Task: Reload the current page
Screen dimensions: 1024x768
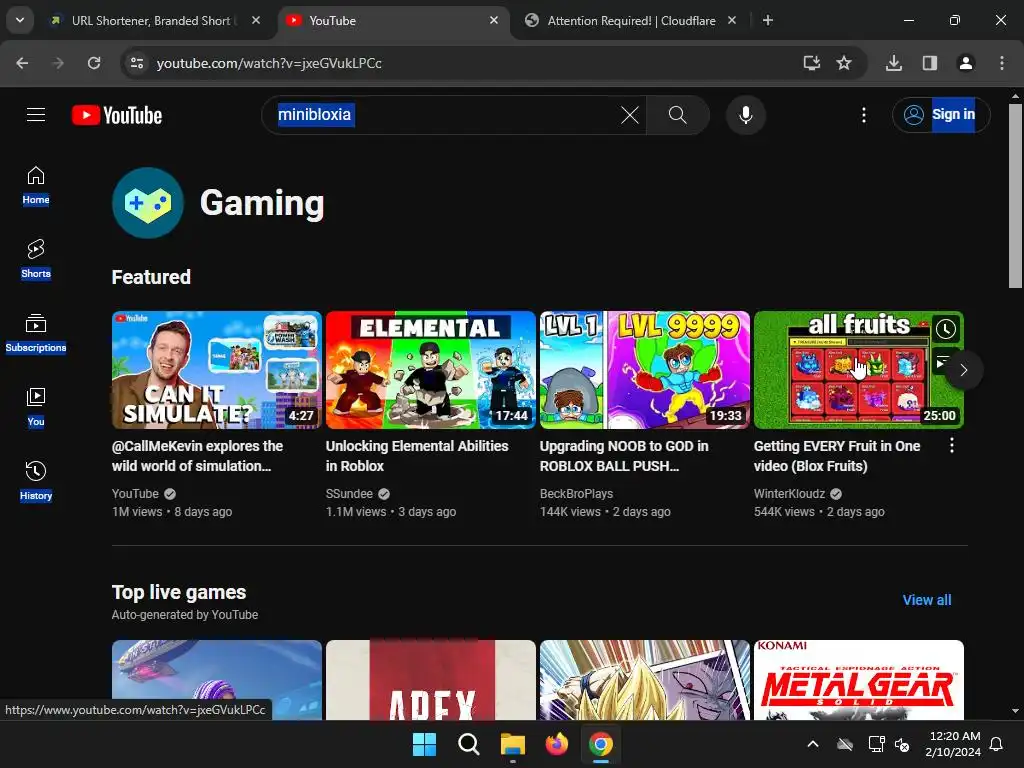Action: 94,63
